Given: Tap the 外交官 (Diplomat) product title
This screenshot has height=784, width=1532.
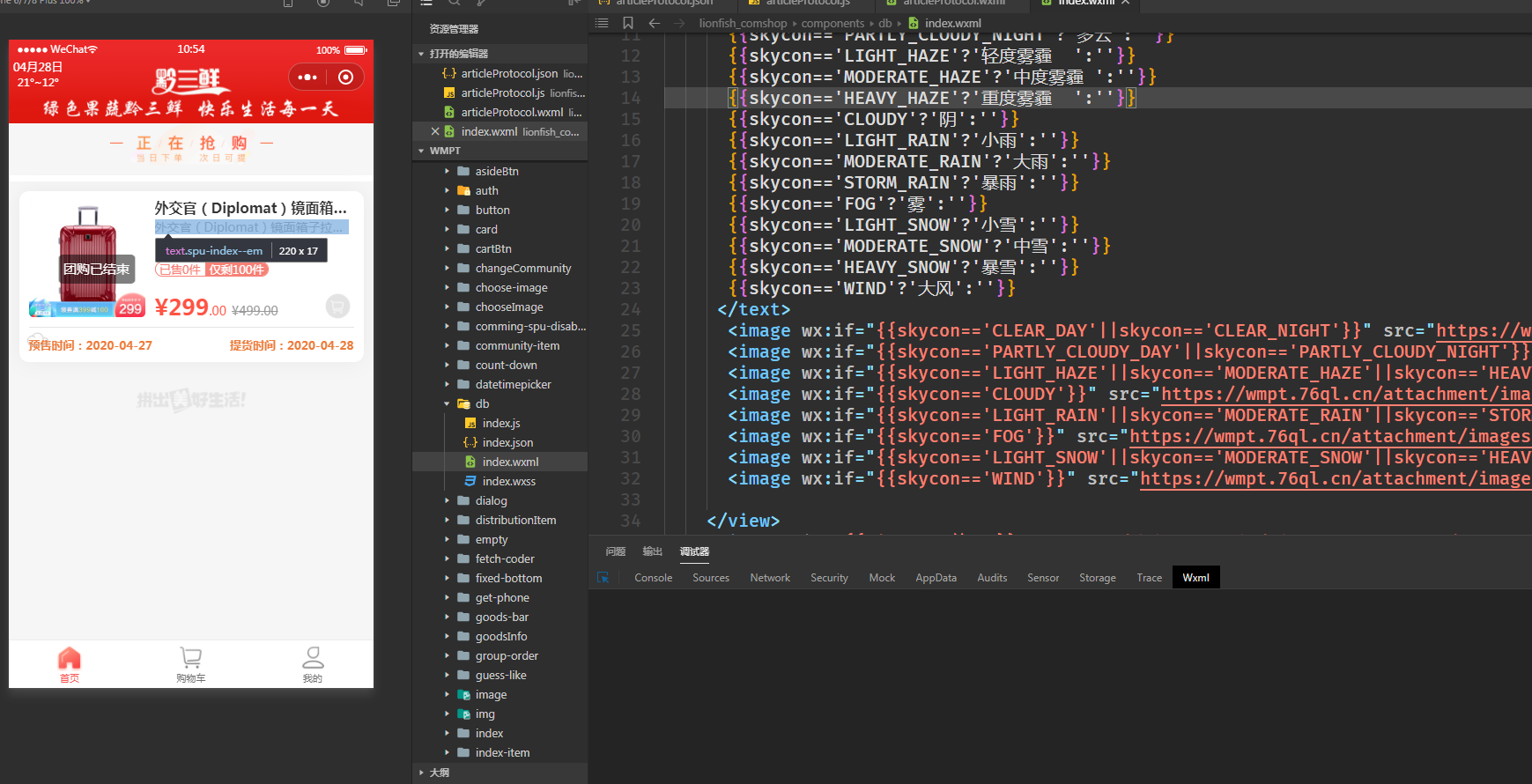Looking at the screenshot, I should pyautogui.click(x=251, y=208).
